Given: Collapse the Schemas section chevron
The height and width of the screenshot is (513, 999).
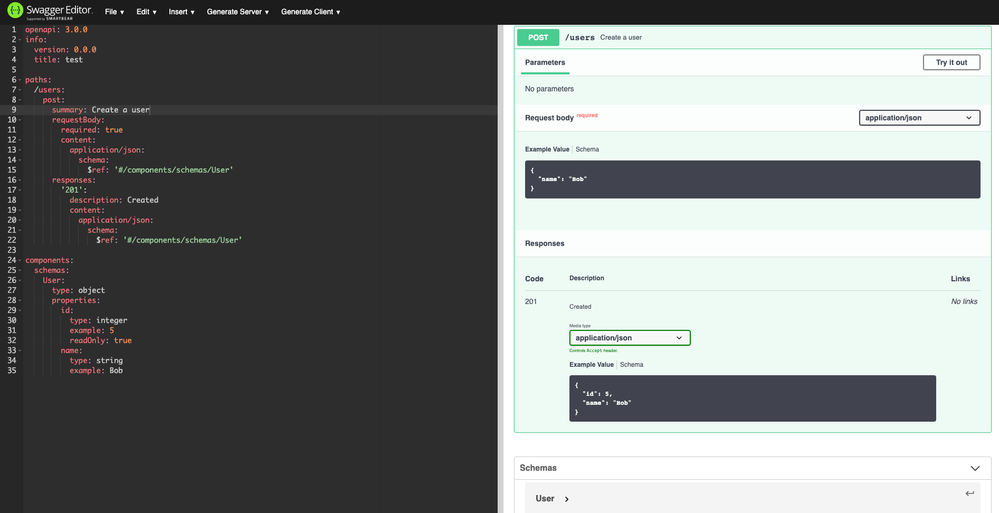Looking at the screenshot, I should 974,467.
